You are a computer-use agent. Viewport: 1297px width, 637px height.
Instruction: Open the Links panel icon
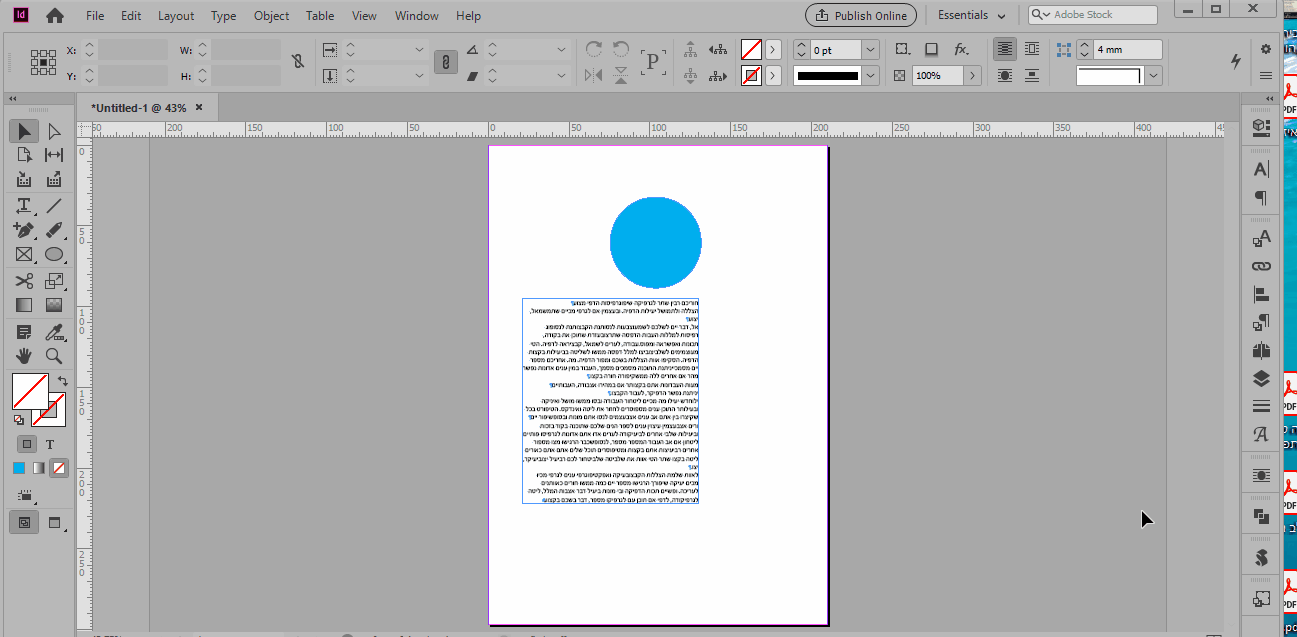tap(1261, 267)
